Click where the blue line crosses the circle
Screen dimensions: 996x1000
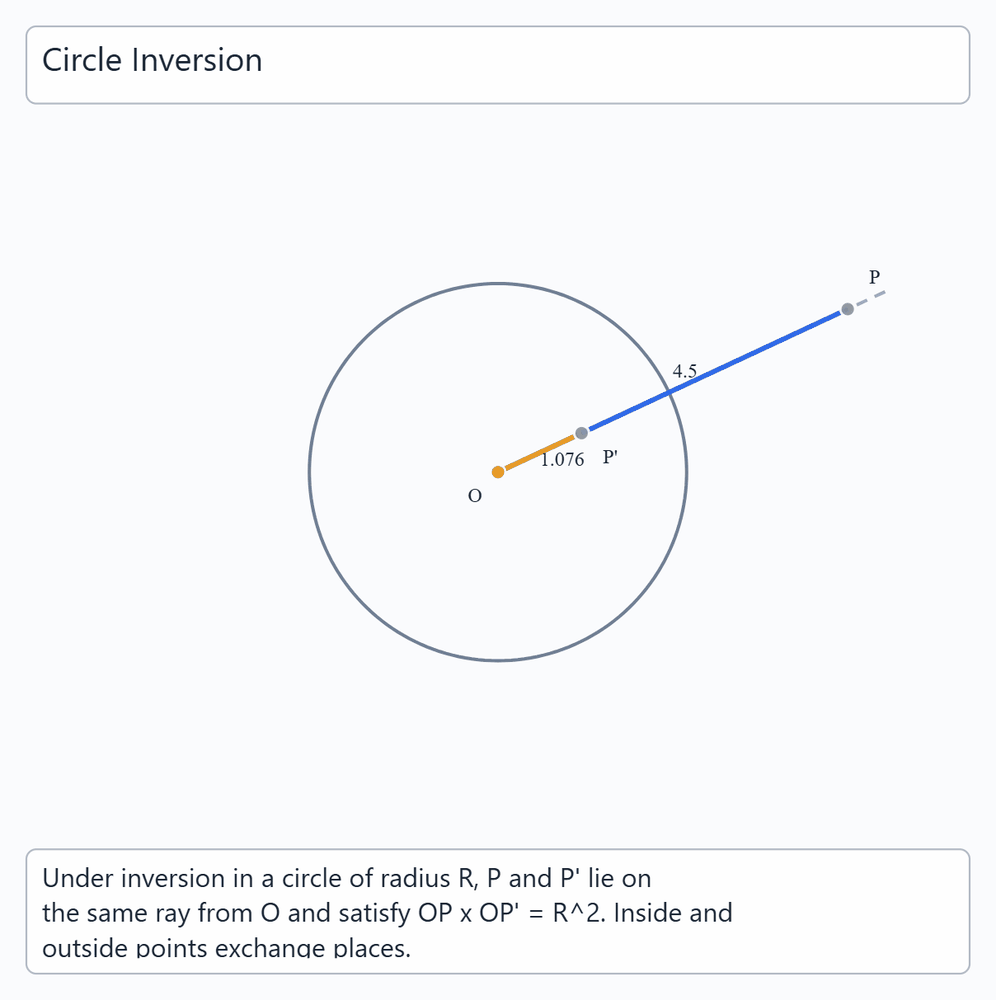click(x=670, y=392)
